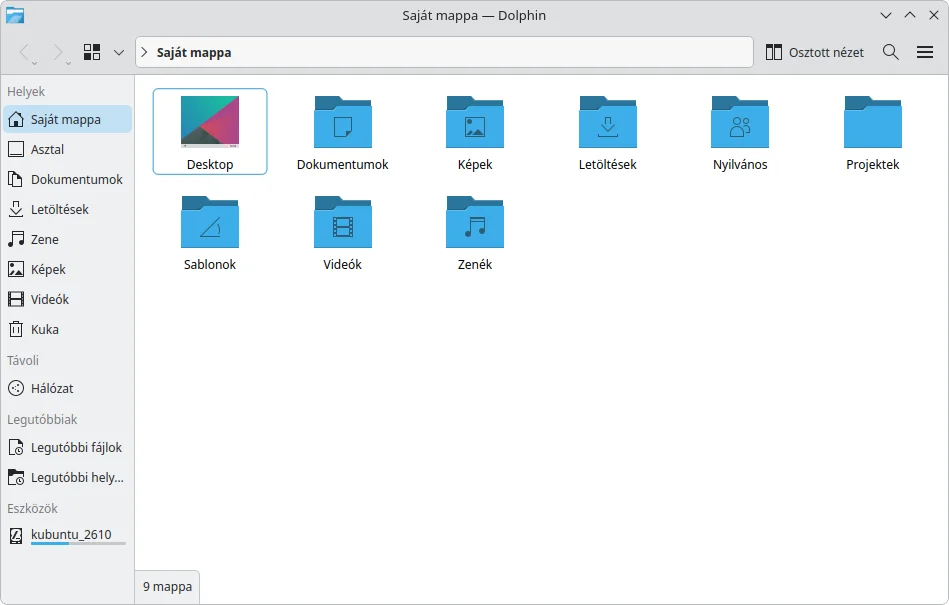
Task: Select the Dokumentumok folder icon
Action: tap(343, 122)
